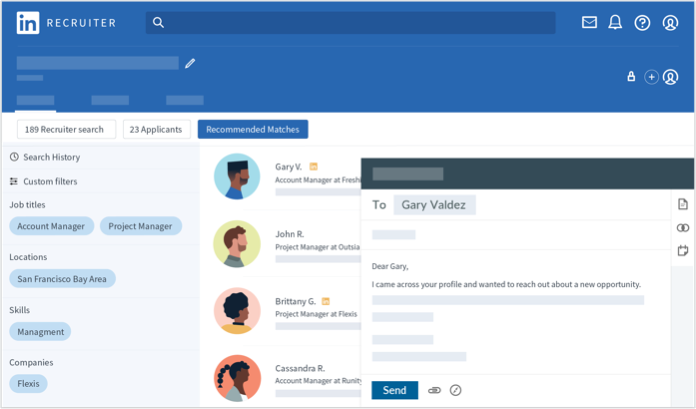
Task: Open the help question mark icon
Action: pos(642,23)
